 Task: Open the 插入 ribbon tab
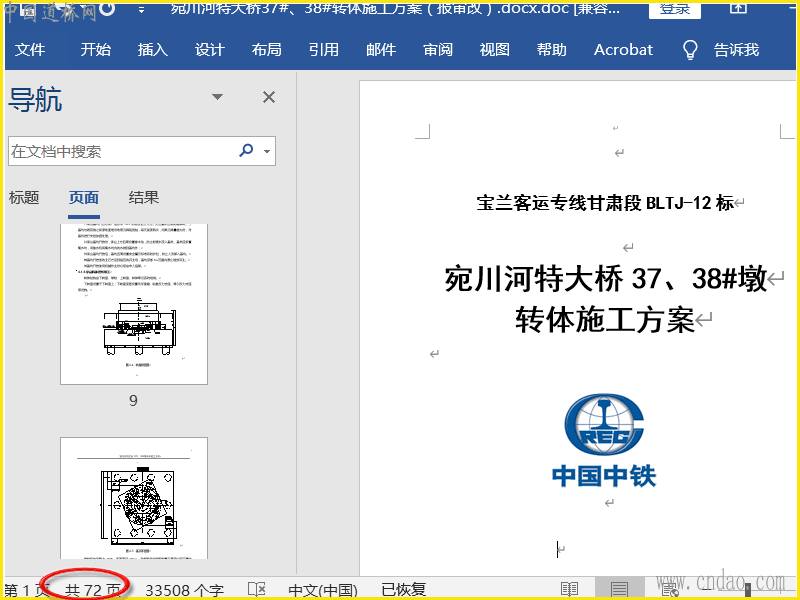click(x=153, y=49)
